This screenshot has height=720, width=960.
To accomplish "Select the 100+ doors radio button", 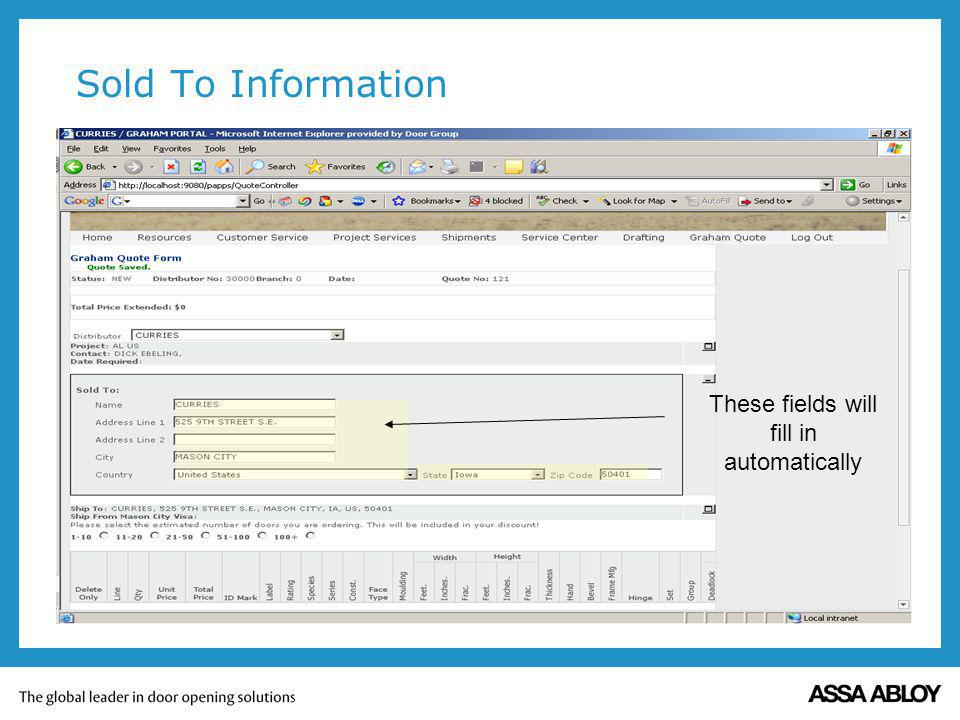I will pos(310,536).
